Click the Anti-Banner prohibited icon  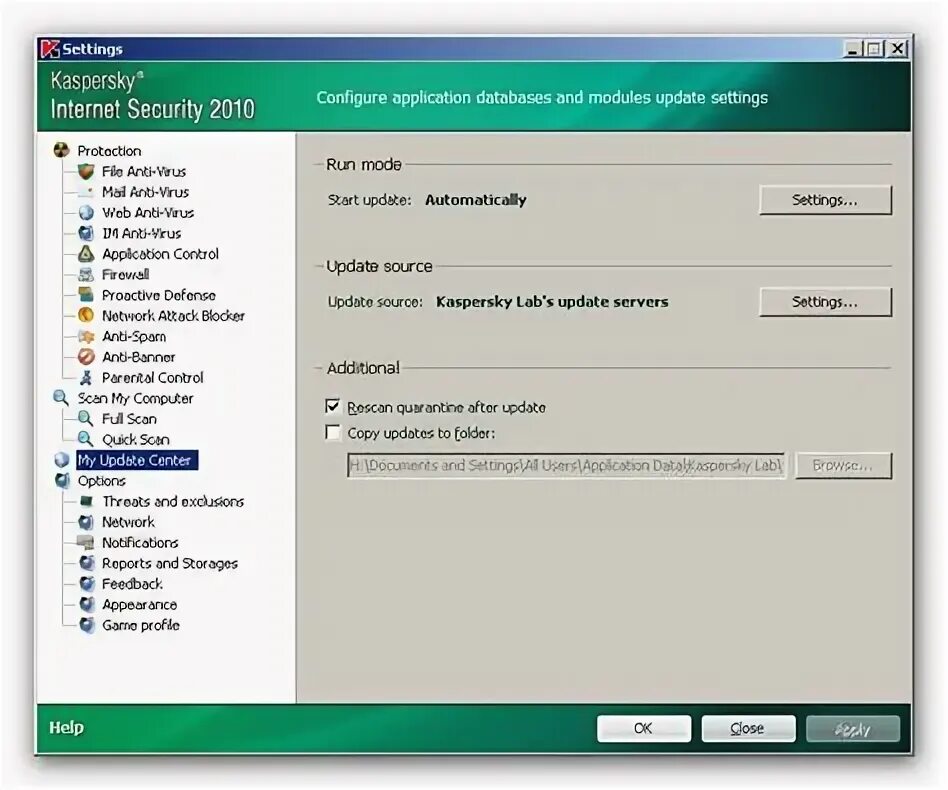click(86, 357)
